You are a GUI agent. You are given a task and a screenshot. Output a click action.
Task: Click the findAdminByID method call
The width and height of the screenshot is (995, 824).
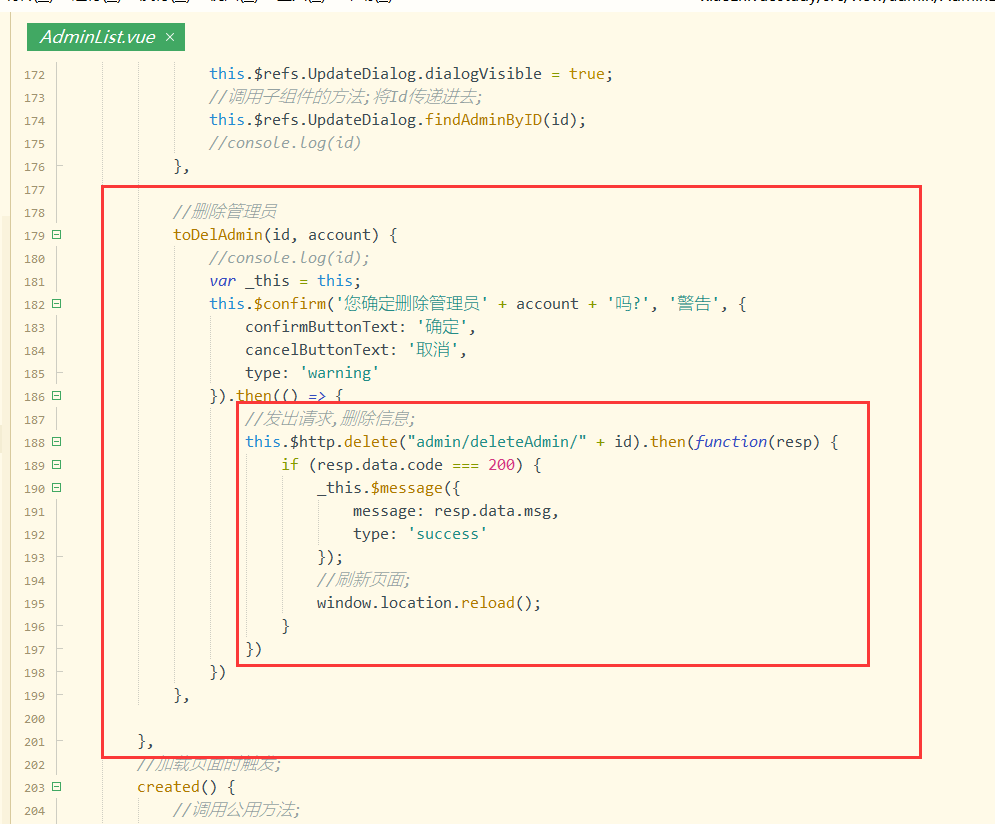[484, 120]
